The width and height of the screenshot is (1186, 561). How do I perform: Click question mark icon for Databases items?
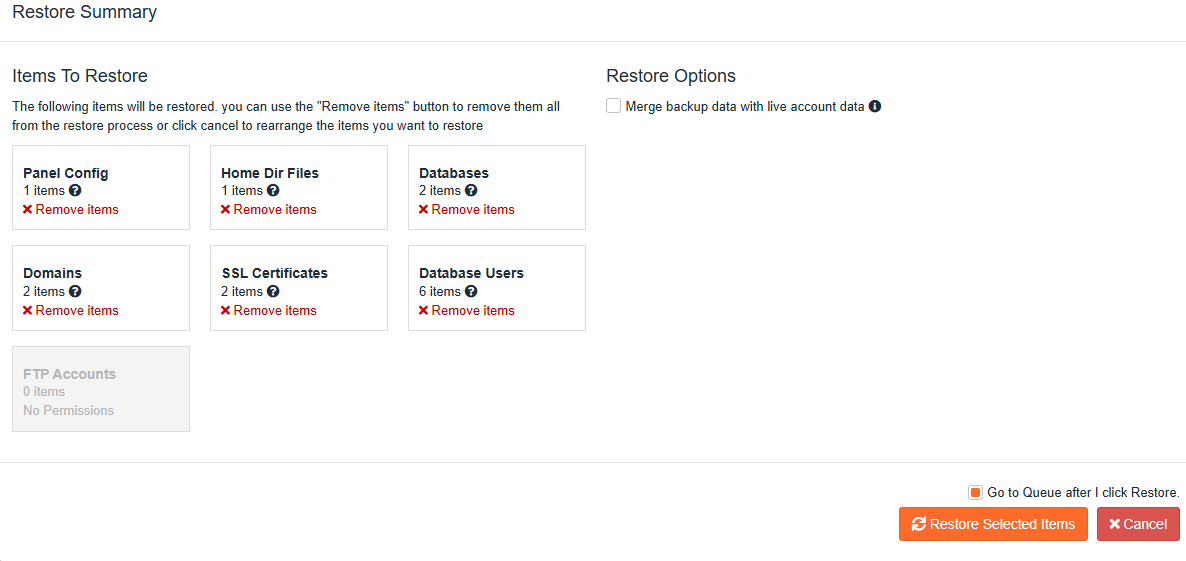[x=471, y=191]
